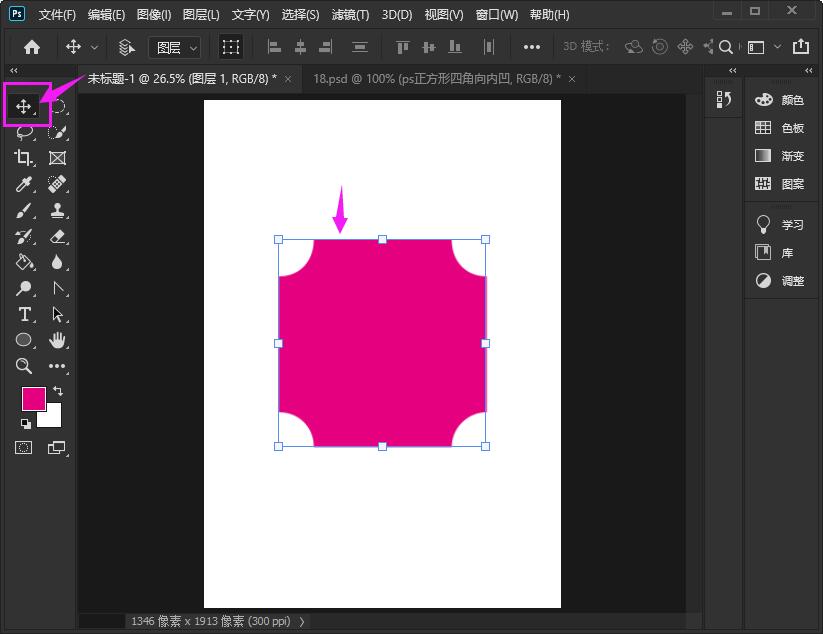Open the 调整 panel
Viewport: 823px width, 634px height.
(779, 281)
